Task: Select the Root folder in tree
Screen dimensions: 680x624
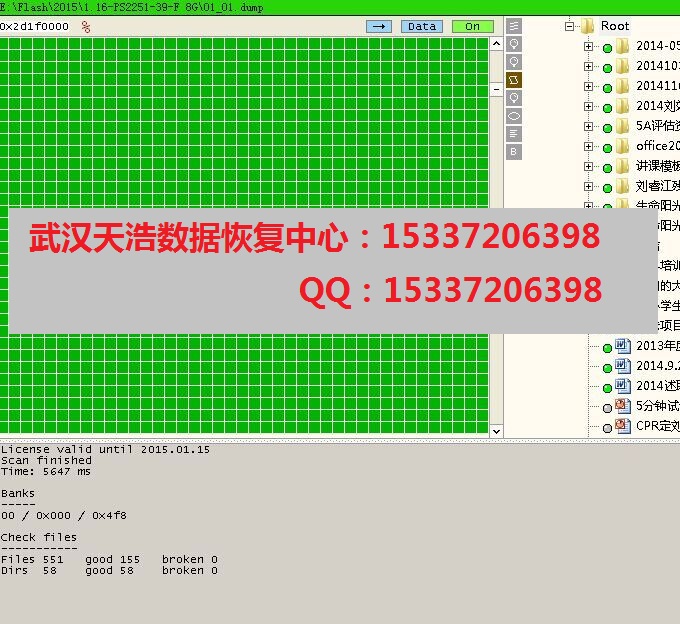Action: (614, 26)
